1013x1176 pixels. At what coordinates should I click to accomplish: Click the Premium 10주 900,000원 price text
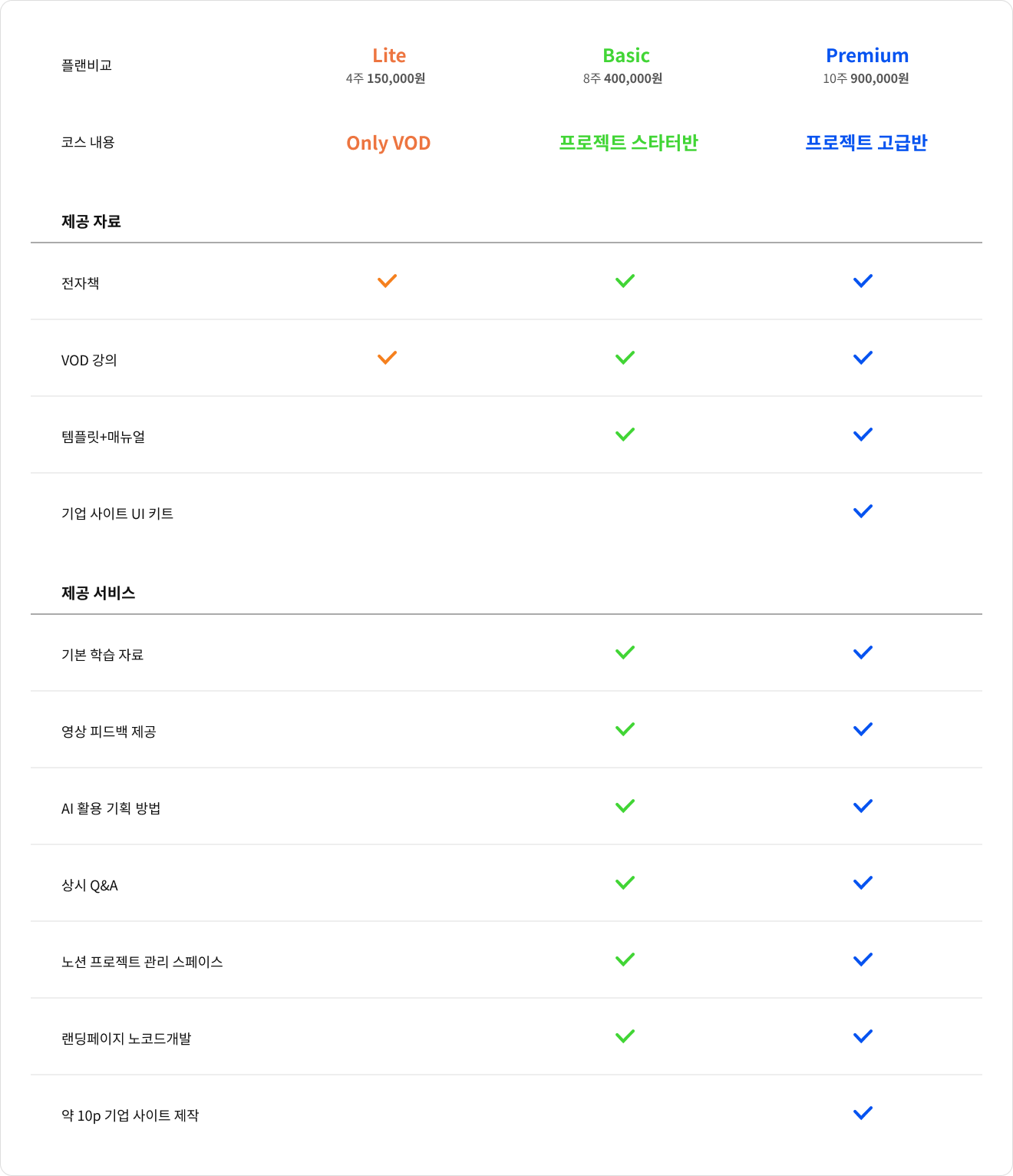pyautogui.click(x=866, y=78)
